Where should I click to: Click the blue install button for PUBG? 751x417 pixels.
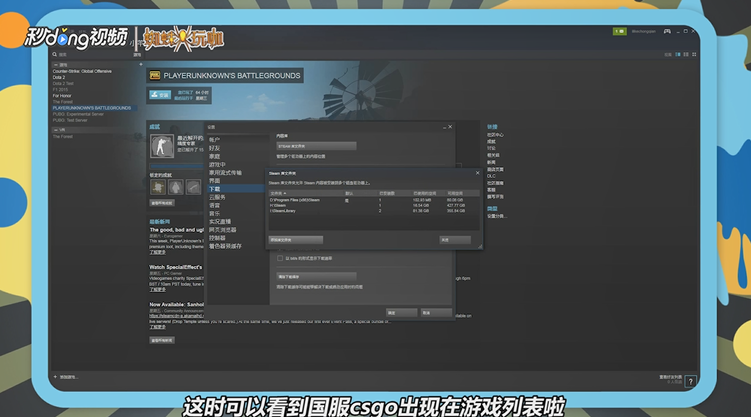160,95
